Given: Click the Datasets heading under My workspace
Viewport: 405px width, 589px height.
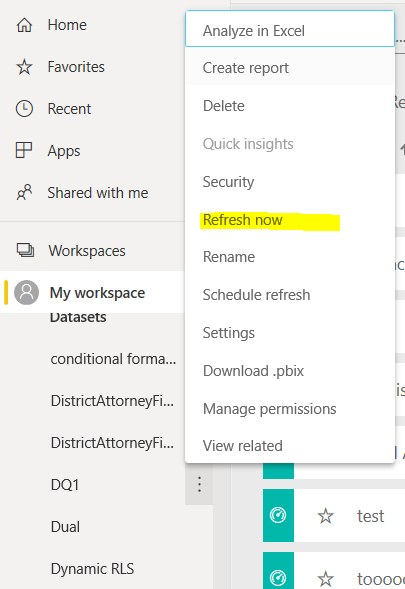Looking at the screenshot, I should tap(78, 317).
